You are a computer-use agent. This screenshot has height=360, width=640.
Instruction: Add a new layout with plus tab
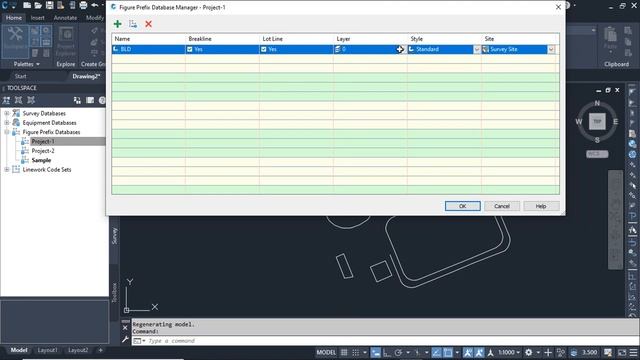tap(100, 350)
